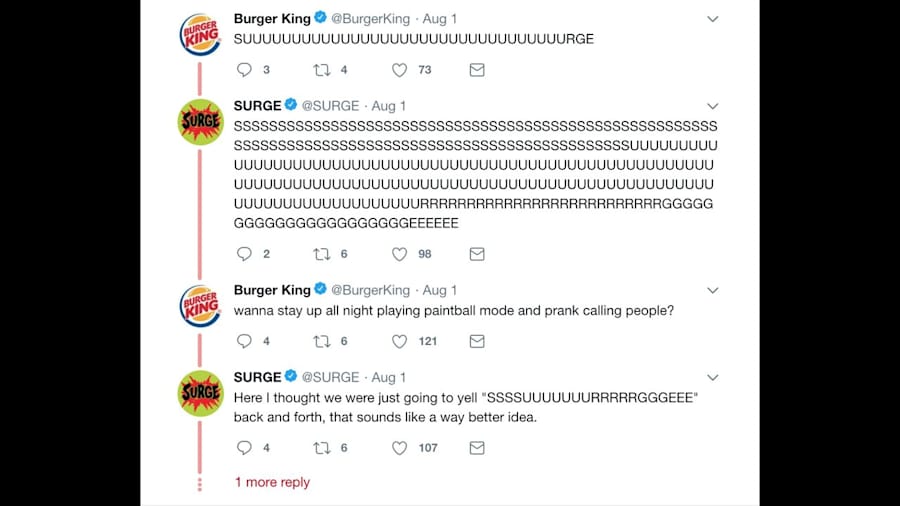
Task: Open Burger King's avatar on first tweet
Action: tap(200, 34)
